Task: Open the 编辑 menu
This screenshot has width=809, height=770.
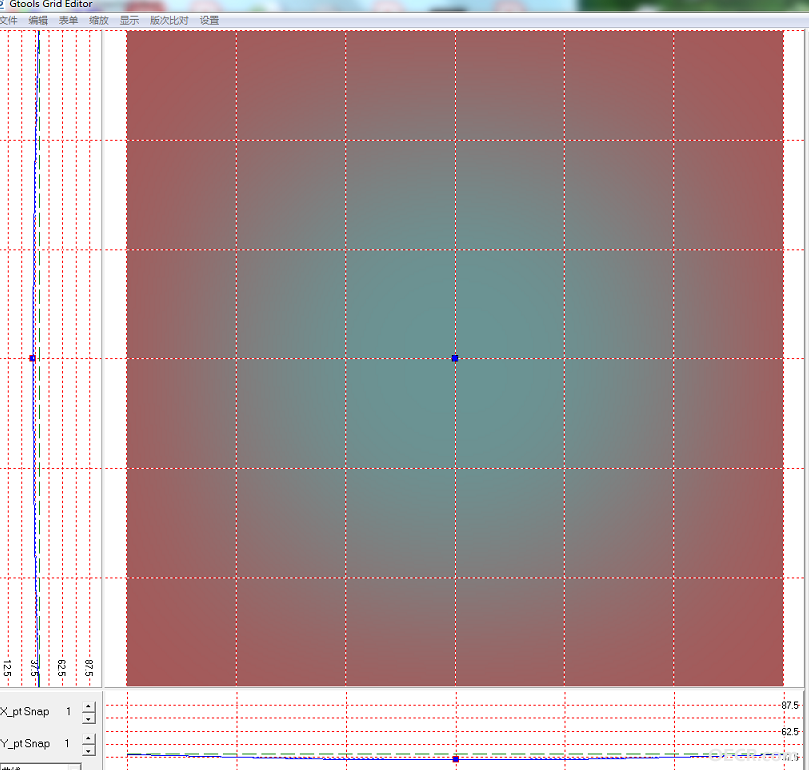Action: tap(38, 21)
